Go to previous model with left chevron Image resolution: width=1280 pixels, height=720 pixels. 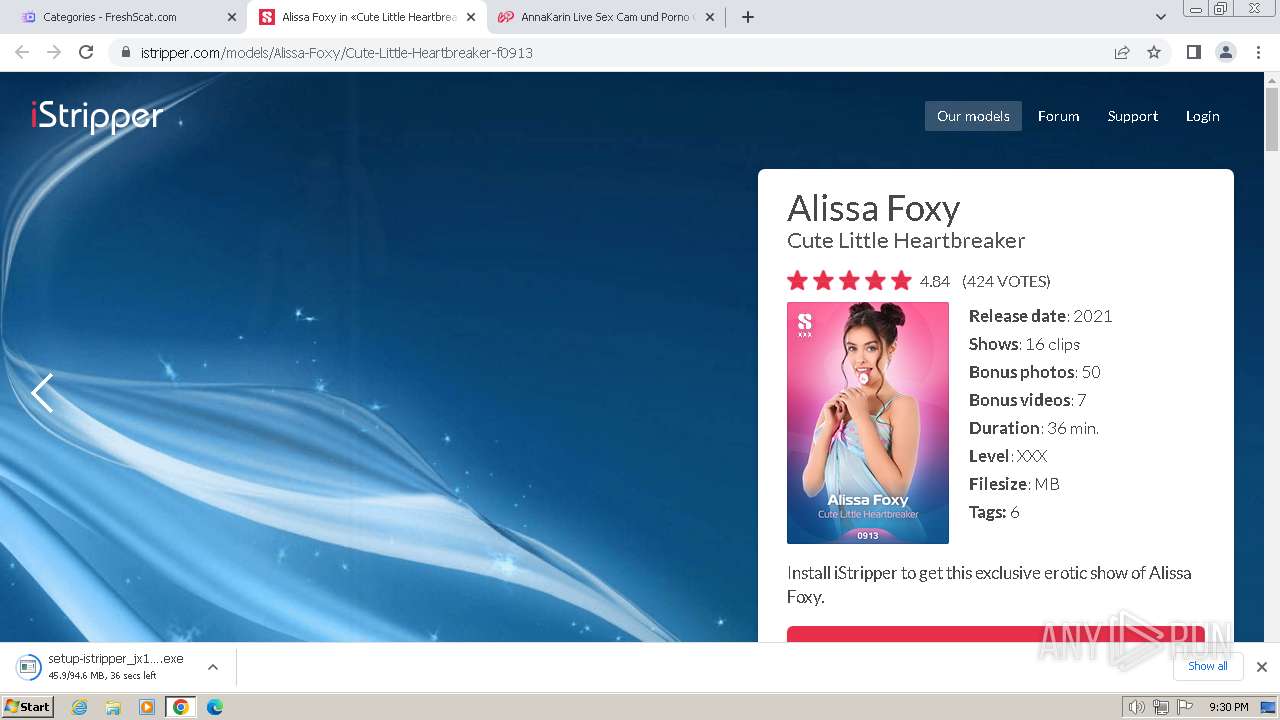click(42, 393)
